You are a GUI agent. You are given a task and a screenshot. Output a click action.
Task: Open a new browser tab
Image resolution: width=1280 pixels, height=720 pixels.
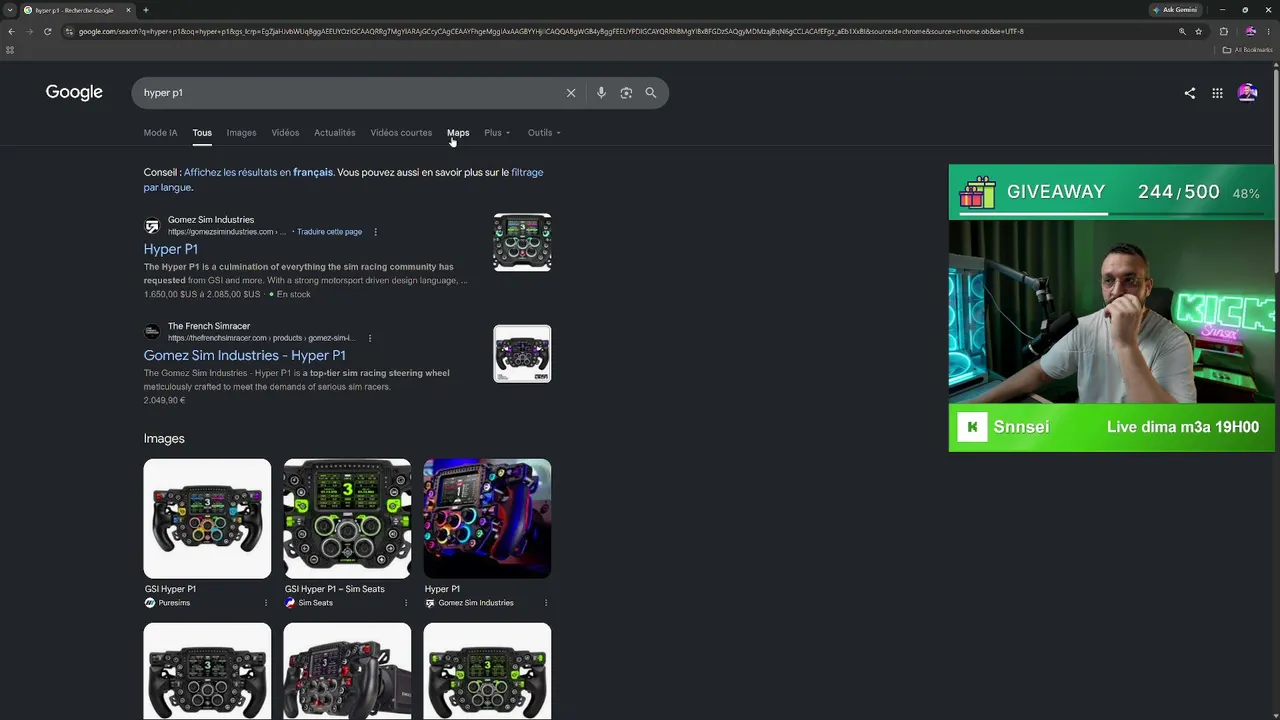tap(146, 10)
